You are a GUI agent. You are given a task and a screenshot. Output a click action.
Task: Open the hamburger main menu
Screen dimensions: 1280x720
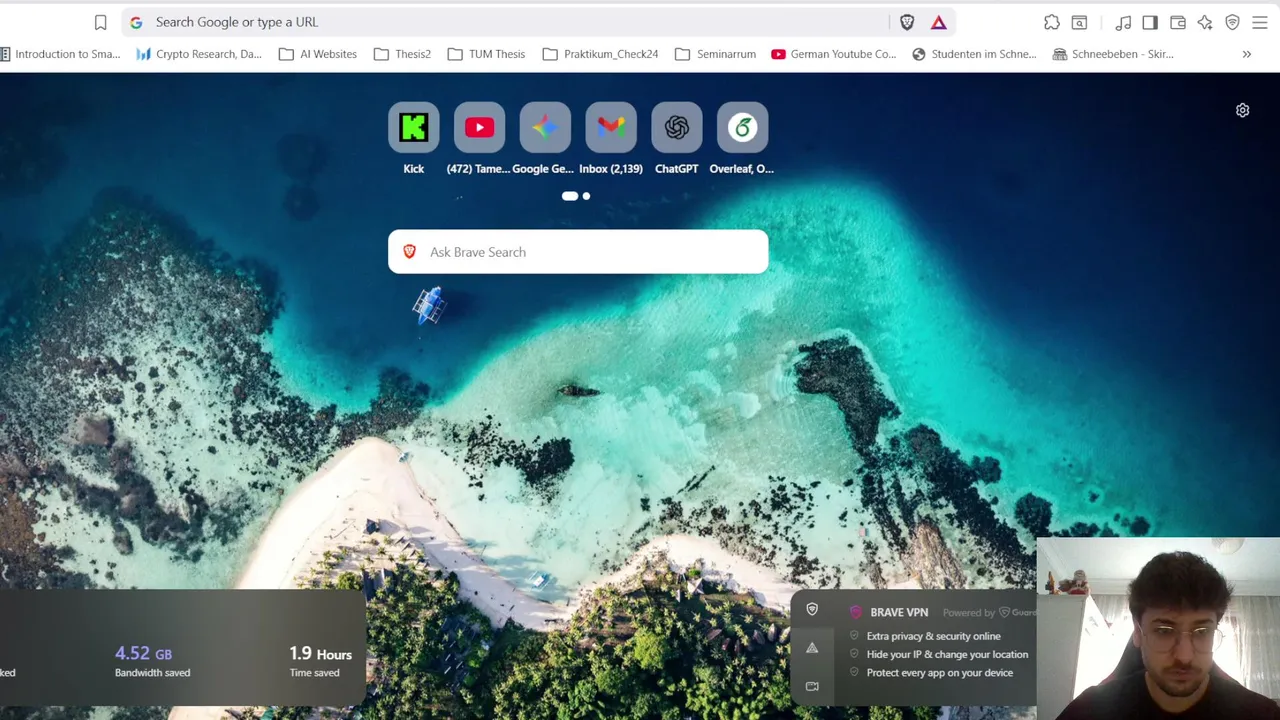[1260, 22]
